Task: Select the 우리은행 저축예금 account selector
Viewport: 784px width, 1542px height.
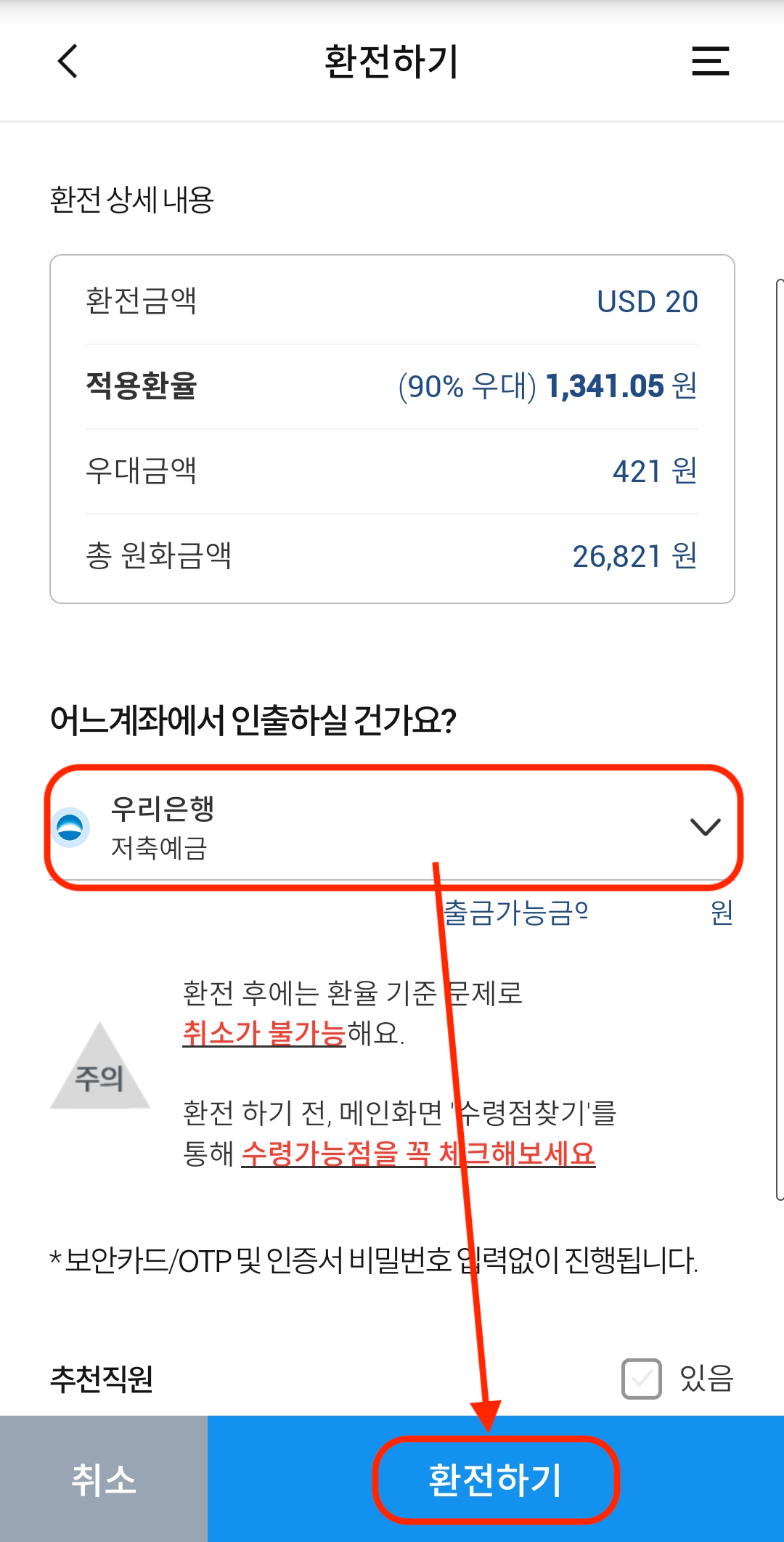Action: (x=393, y=827)
